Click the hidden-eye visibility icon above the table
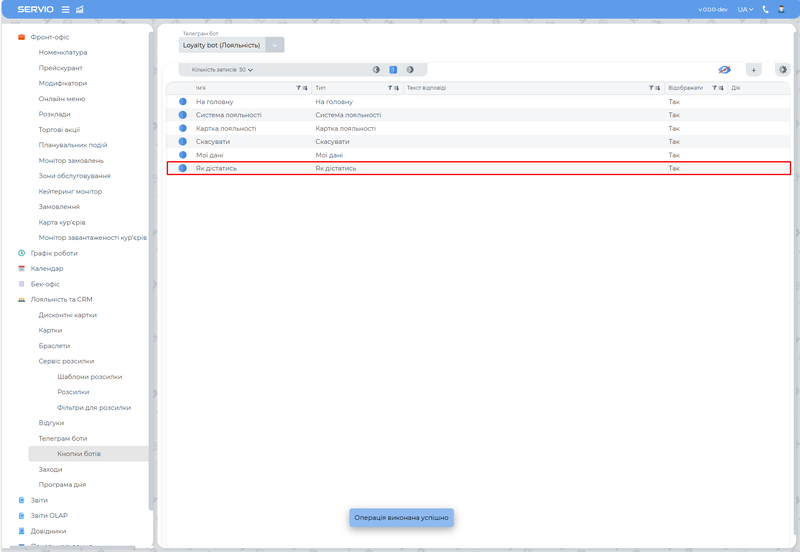The width and height of the screenshot is (800, 552). click(x=725, y=70)
